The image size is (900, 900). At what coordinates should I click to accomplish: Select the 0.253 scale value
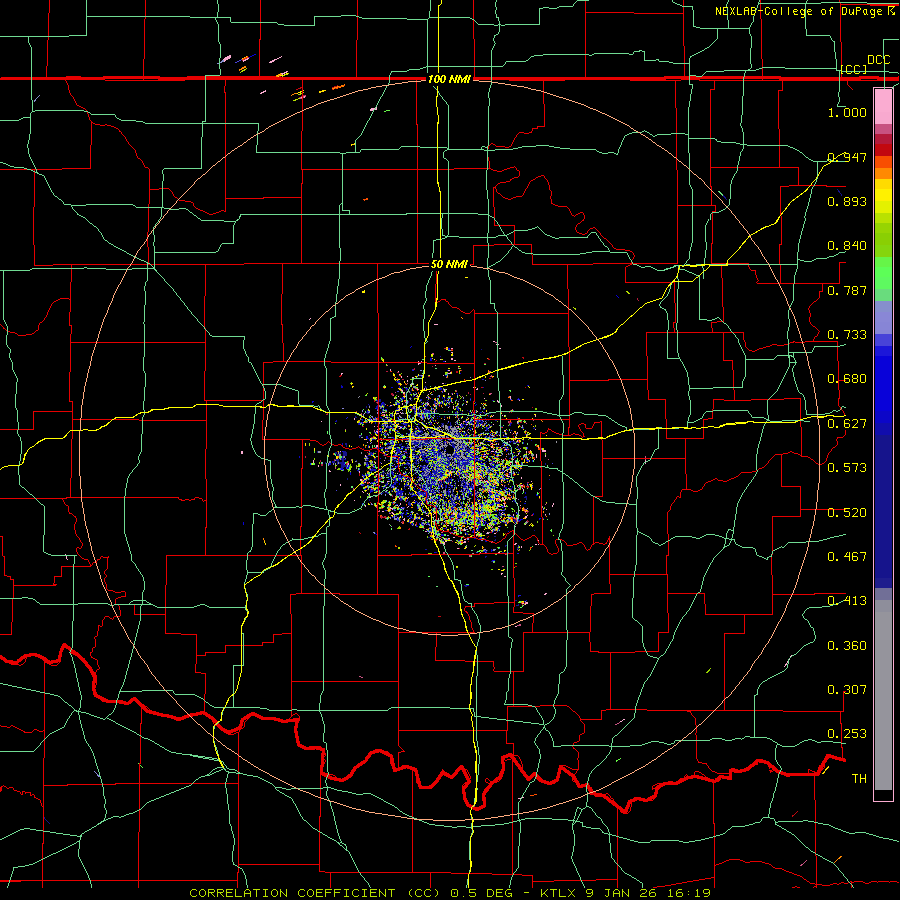tap(847, 734)
